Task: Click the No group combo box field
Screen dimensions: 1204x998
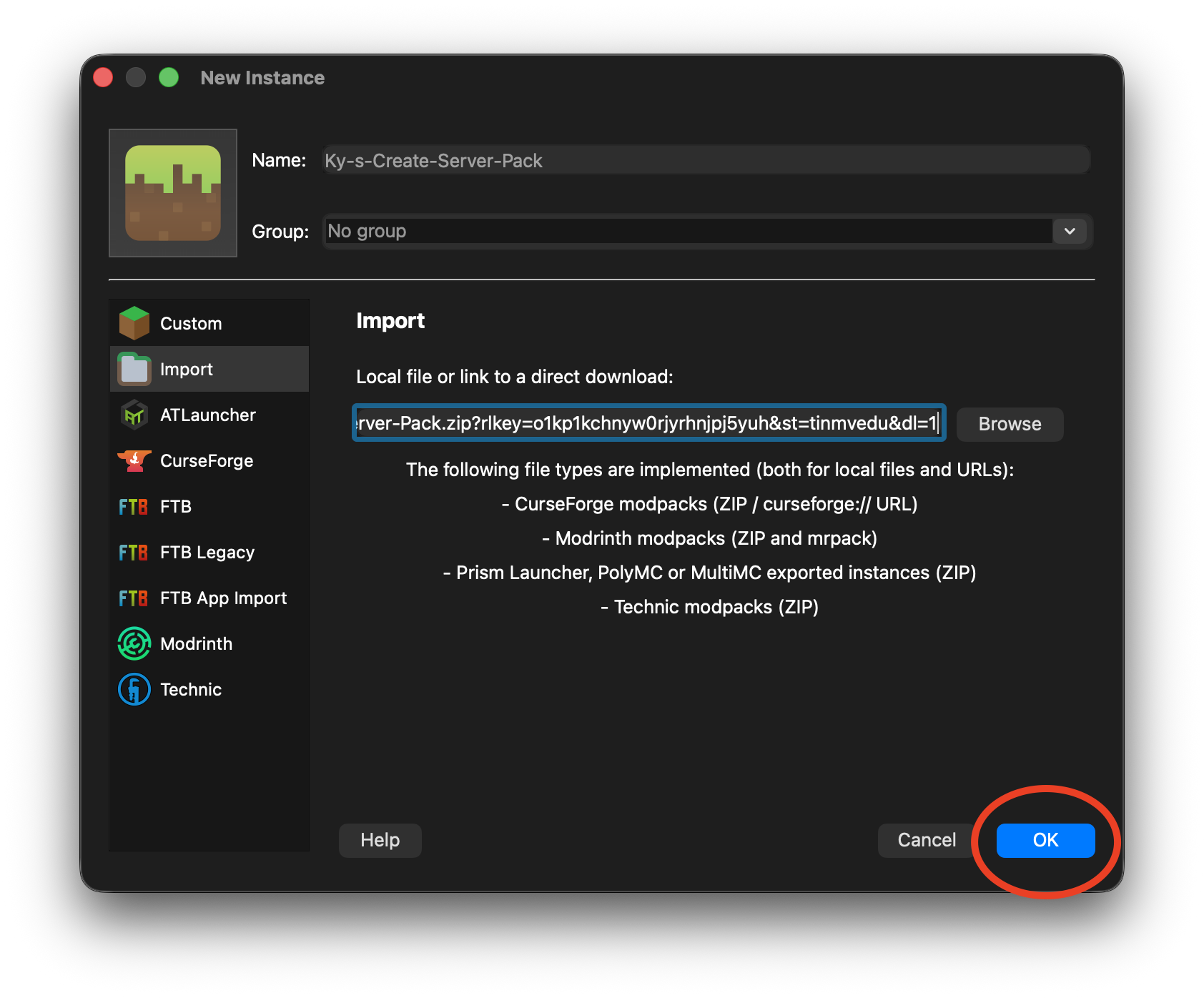Action: (x=686, y=231)
